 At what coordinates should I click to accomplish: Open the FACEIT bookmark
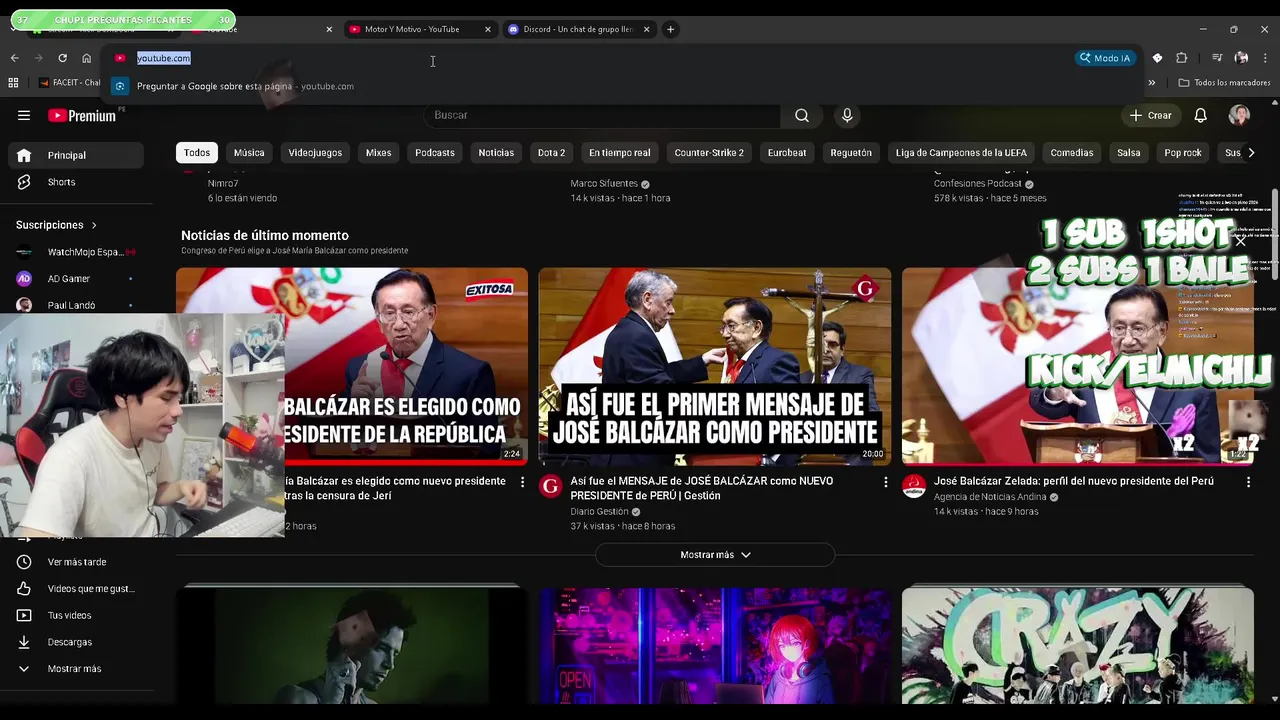tap(69, 83)
